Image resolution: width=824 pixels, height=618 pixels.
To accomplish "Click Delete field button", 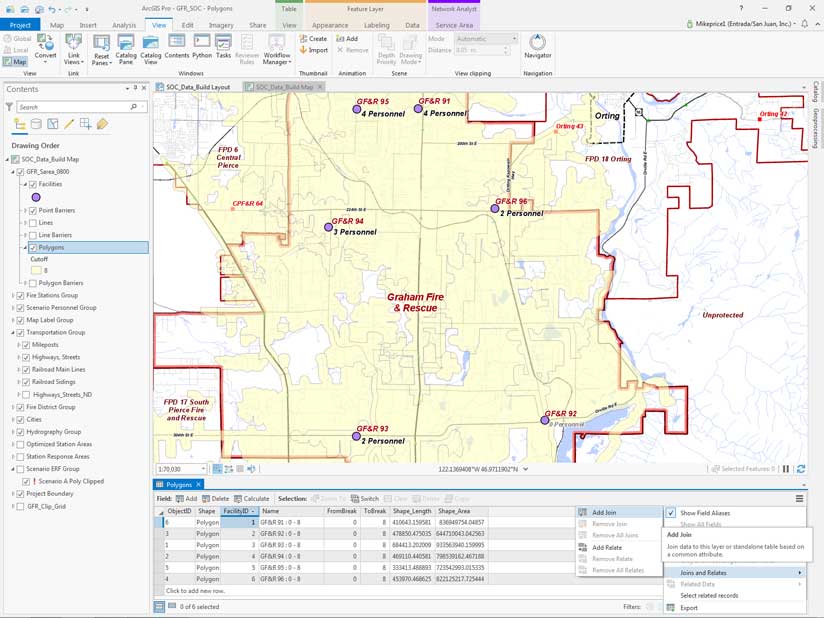I will 216,498.
